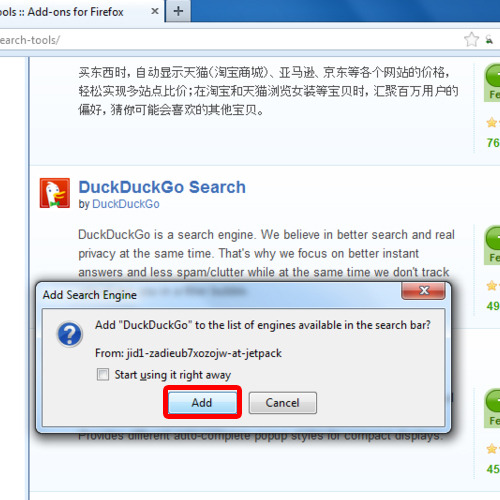The height and width of the screenshot is (500, 500).
Task: Open a new tab with plus button
Action: [178, 11]
